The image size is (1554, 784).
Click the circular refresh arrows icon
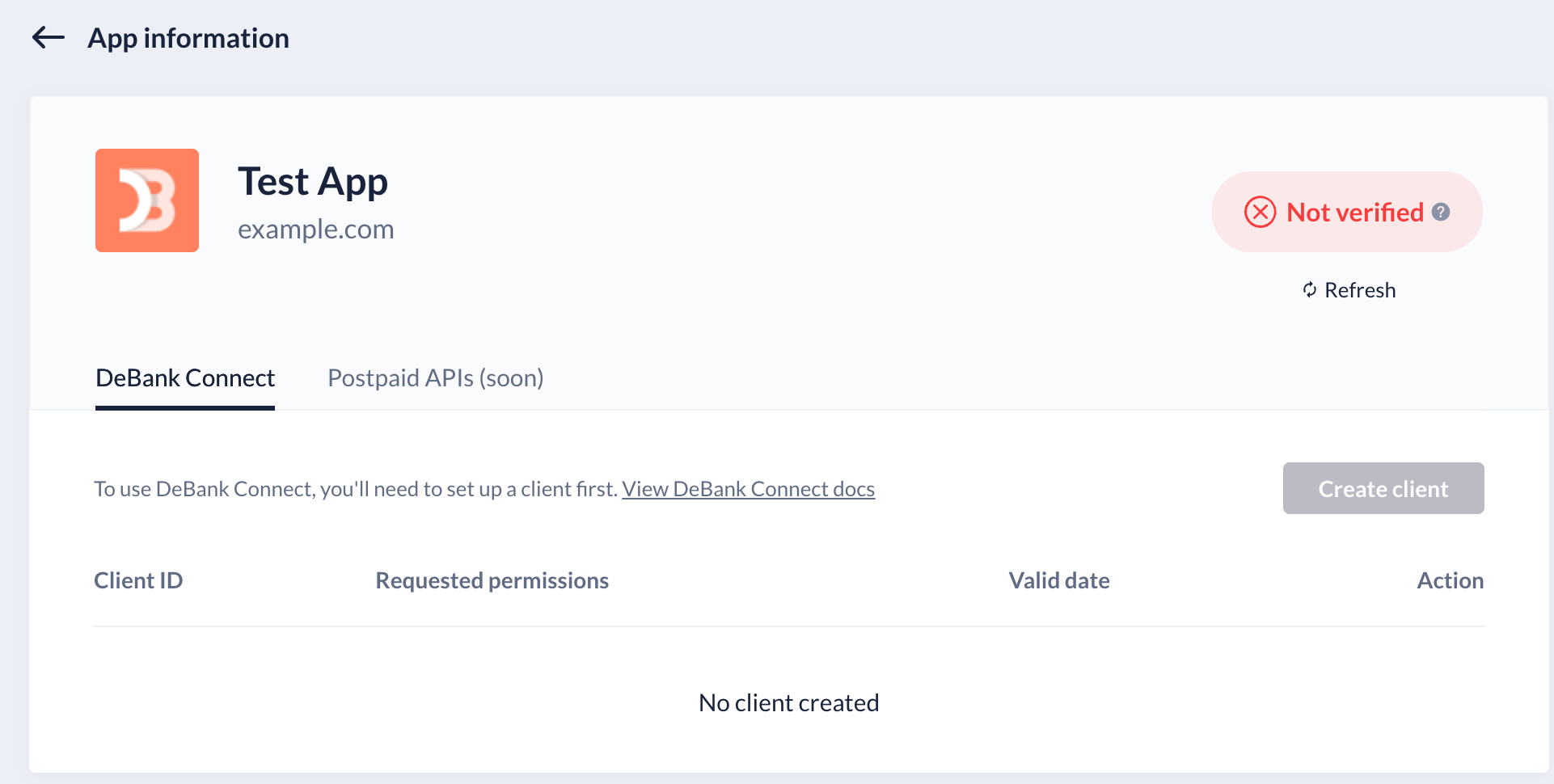[1310, 289]
